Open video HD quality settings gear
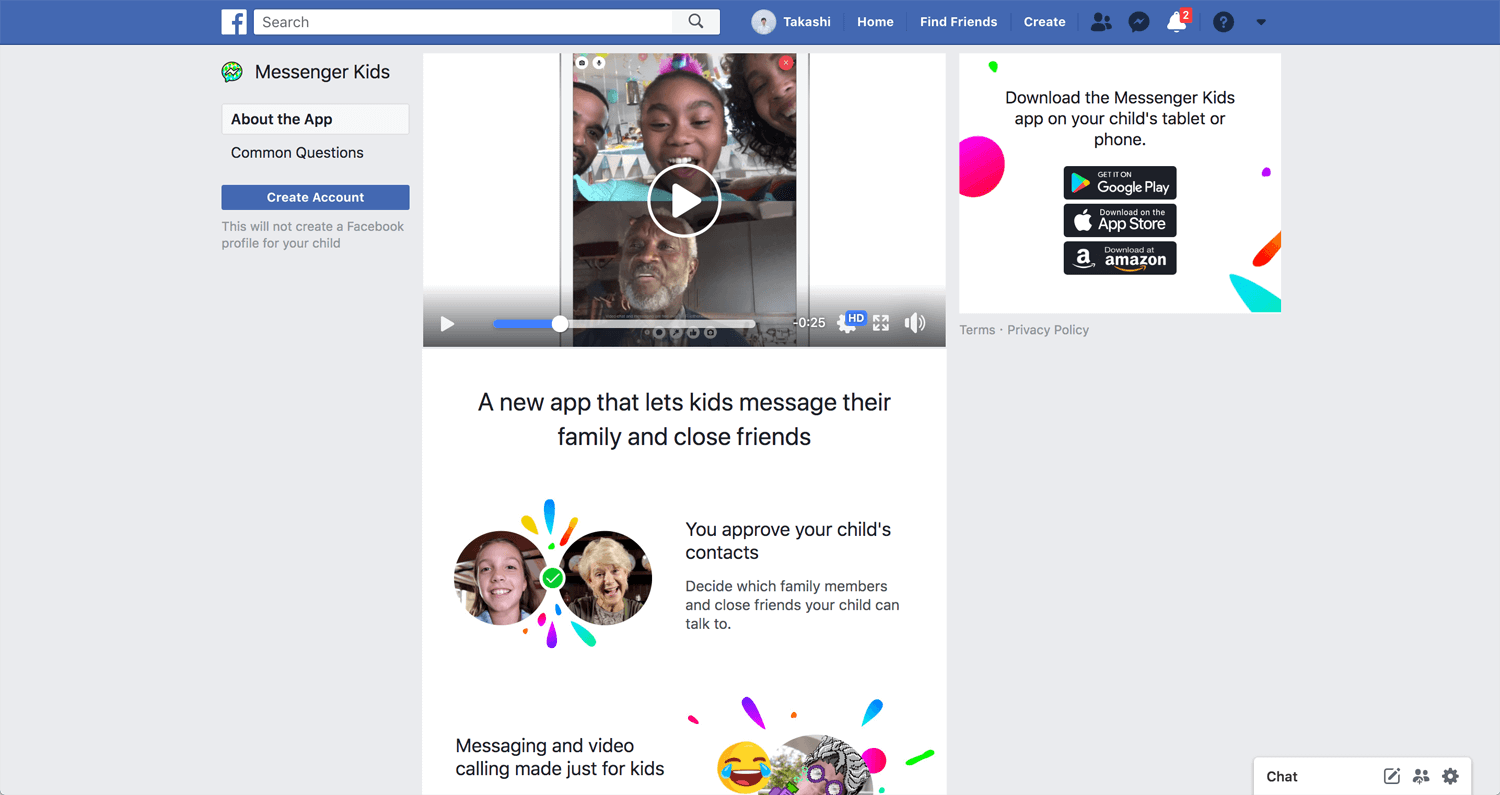The height and width of the screenshot is (795, 1500). (x=850, y=322)
